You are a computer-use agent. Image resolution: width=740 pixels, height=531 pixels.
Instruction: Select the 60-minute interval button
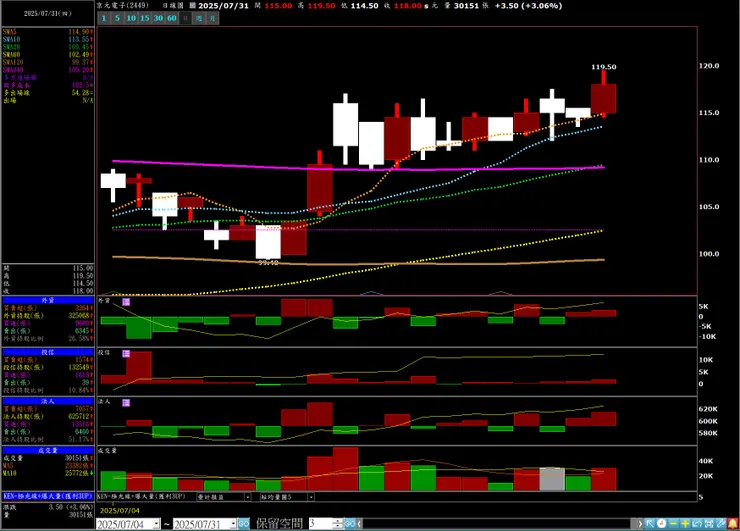click(172, 18)
